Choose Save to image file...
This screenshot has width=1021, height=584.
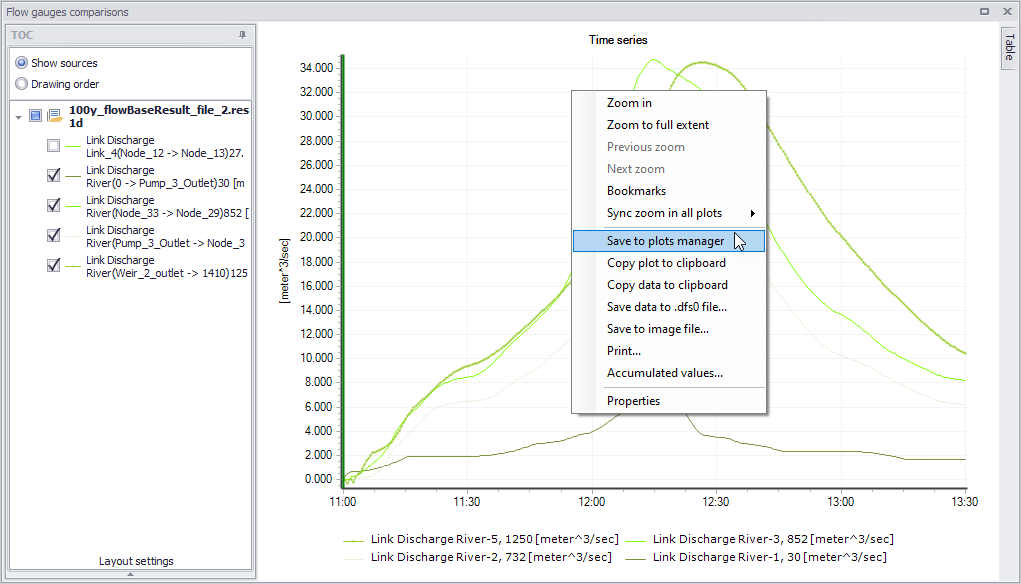[x=669, y=329]
